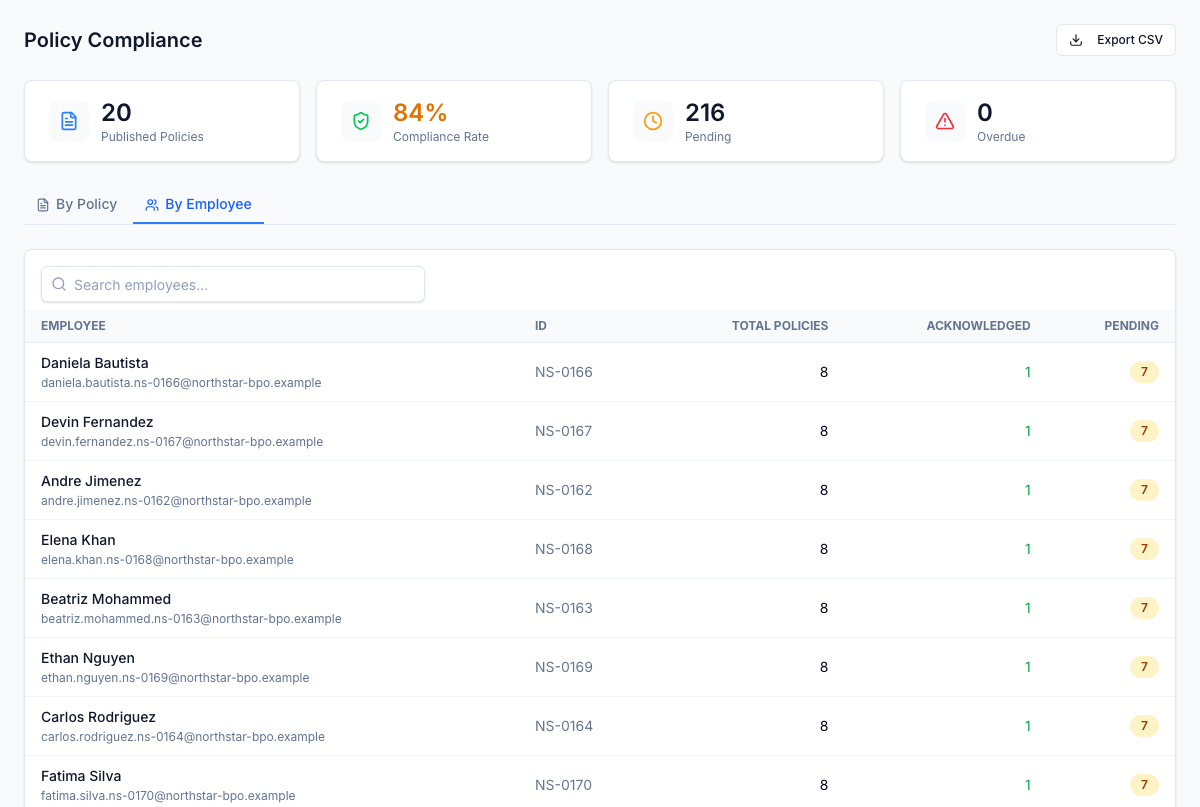This screenshot has height=807, width=1200.
Task: Click the 0 overdue value
Action: click(985, 112)
